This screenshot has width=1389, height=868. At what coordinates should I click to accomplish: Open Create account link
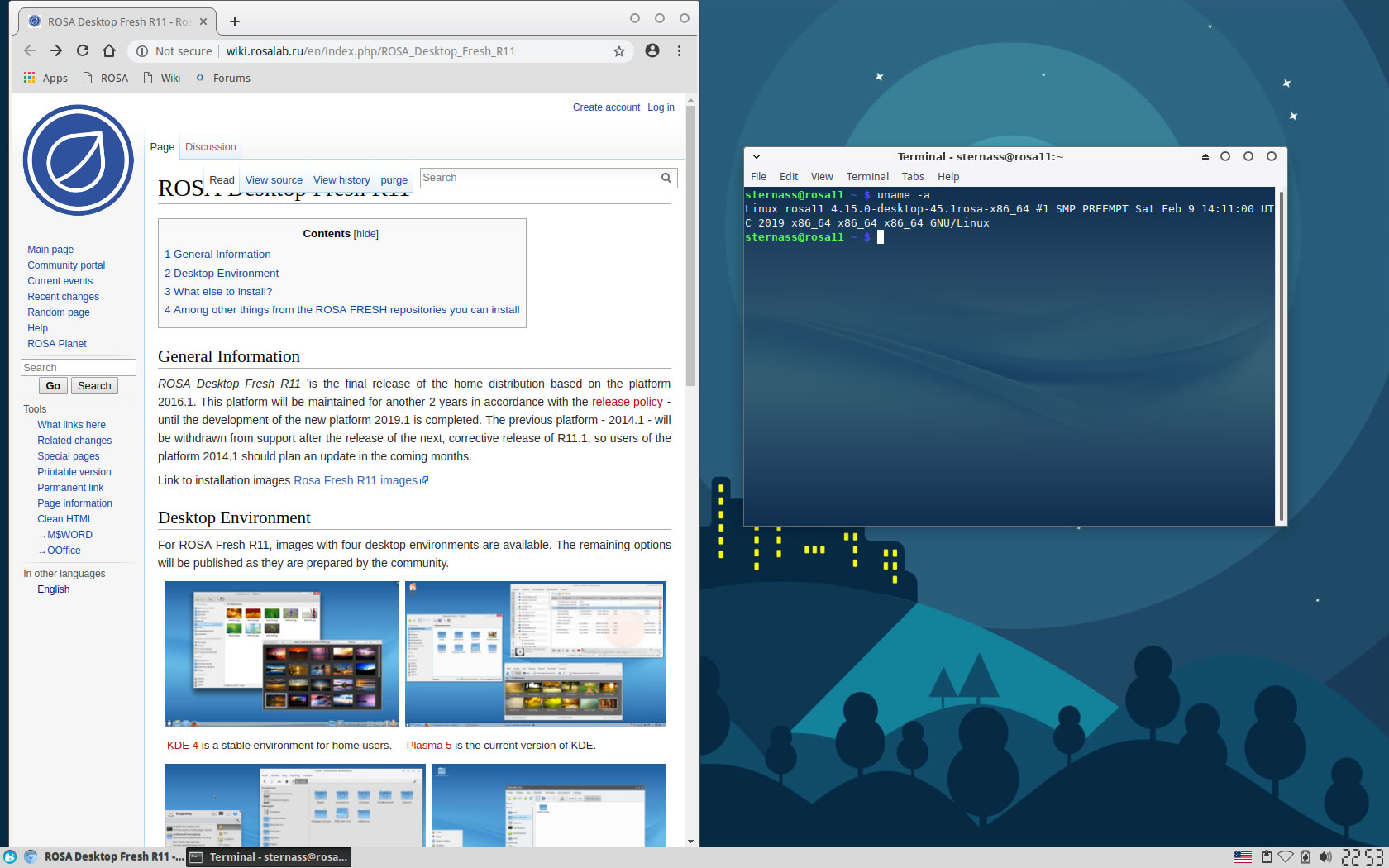(x=606, y=107)
